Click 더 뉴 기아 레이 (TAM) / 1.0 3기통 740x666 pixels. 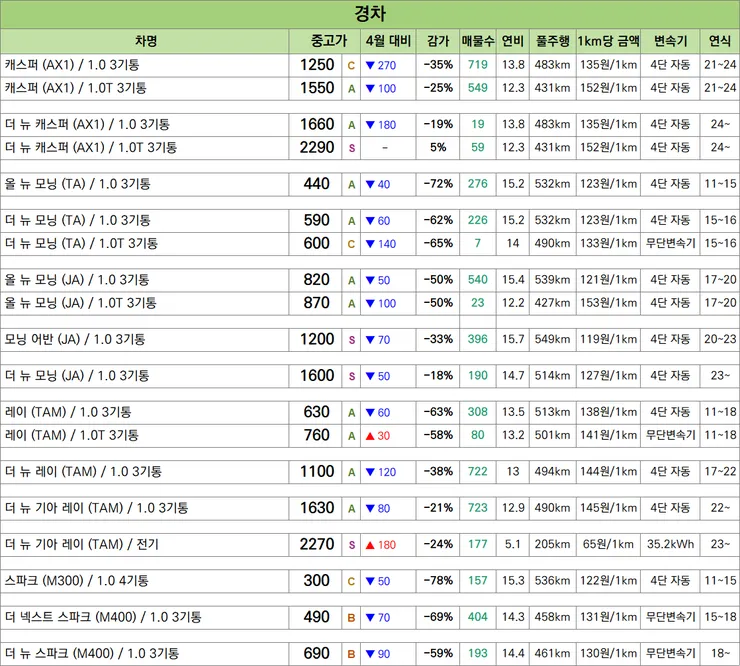click(96, 508)
